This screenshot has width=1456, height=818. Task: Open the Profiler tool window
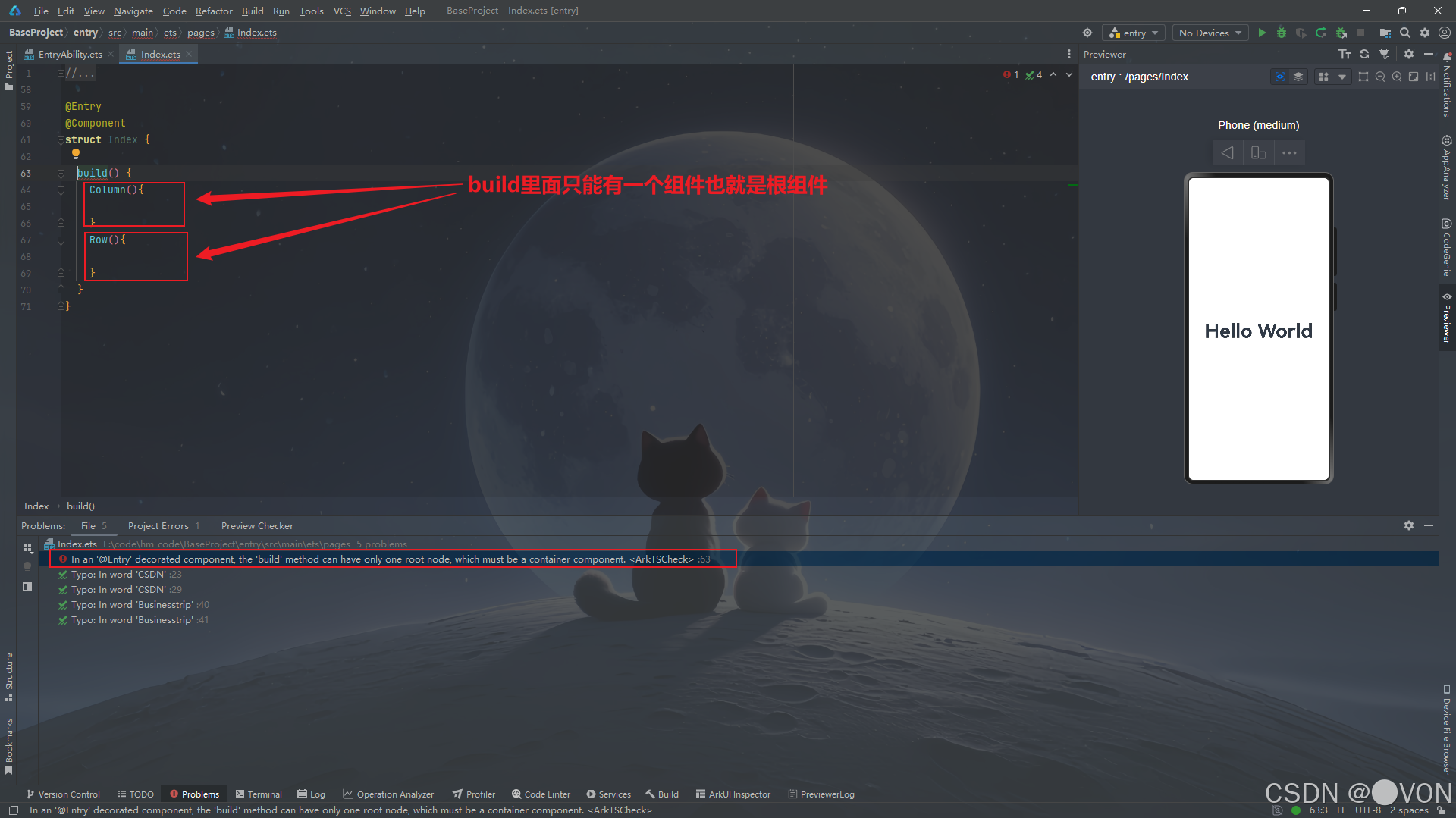tap(474, 794)
